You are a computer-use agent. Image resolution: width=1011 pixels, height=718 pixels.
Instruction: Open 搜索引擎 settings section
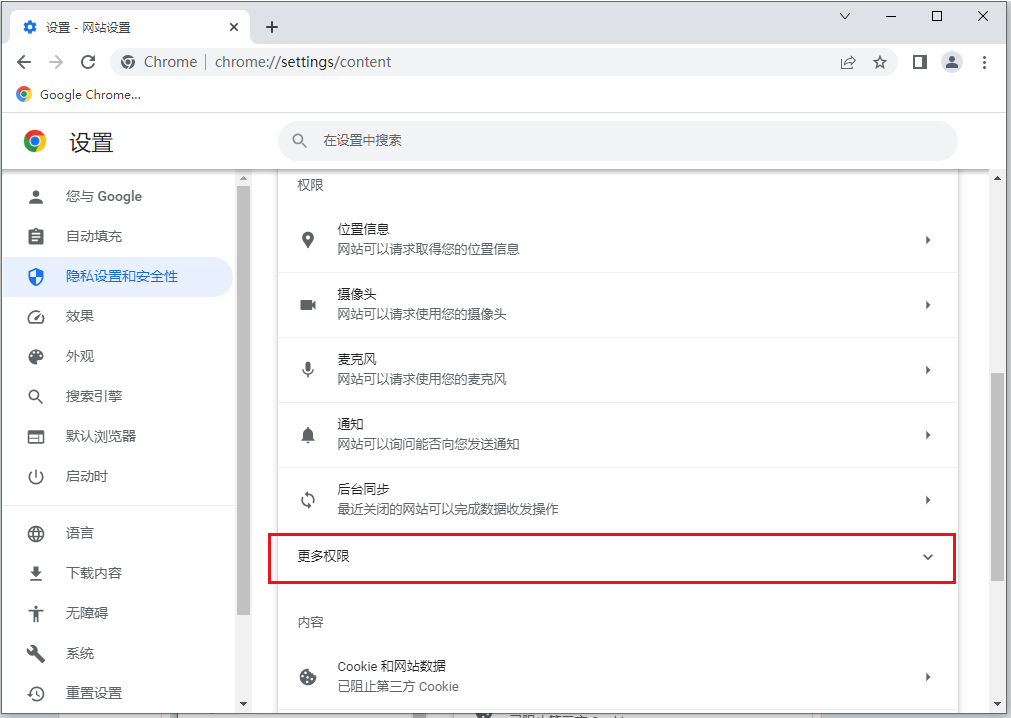tap(117, 396)
